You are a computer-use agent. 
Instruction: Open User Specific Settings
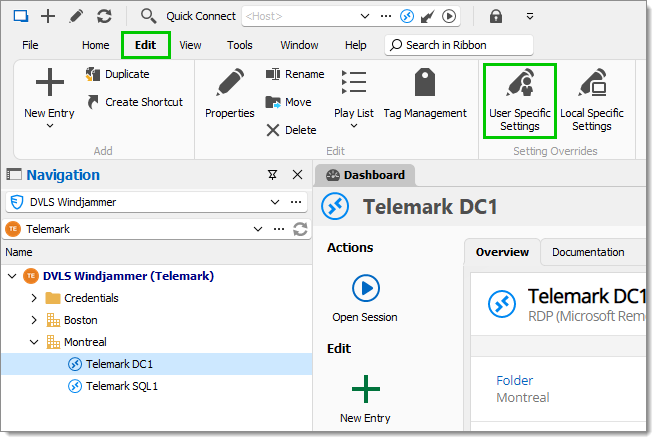tap(520, 101)
